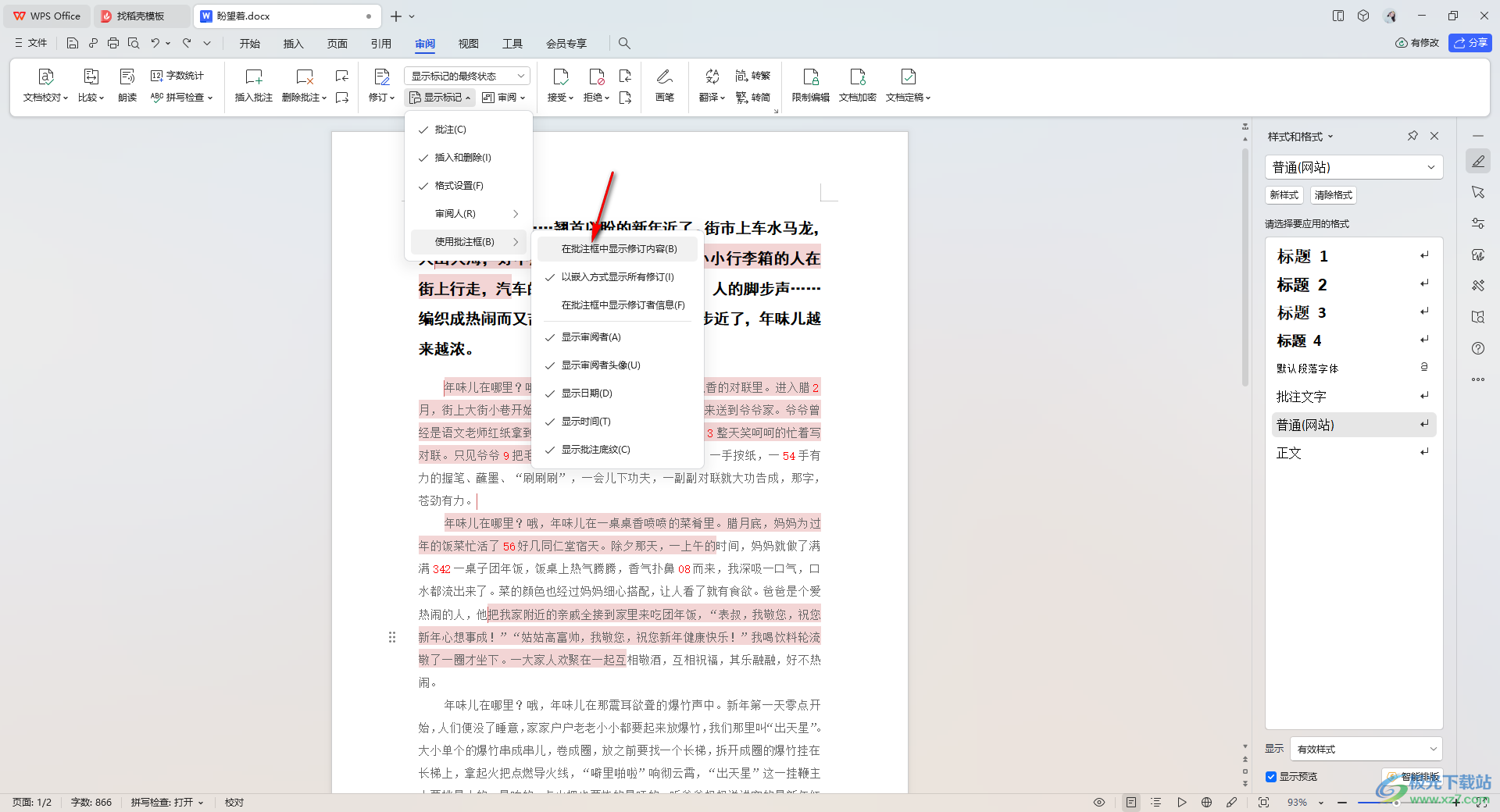
Task: Click the 拒绝 reject revision icon
Action: click(x=596, y=77)
